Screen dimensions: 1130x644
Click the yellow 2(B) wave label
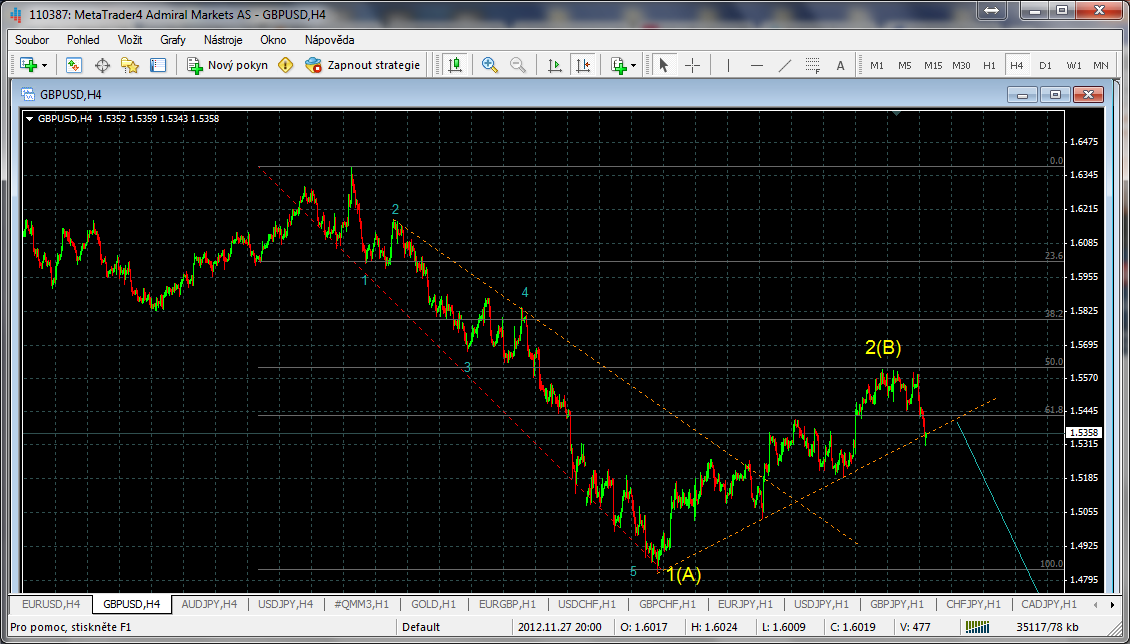tap(884, 348)
